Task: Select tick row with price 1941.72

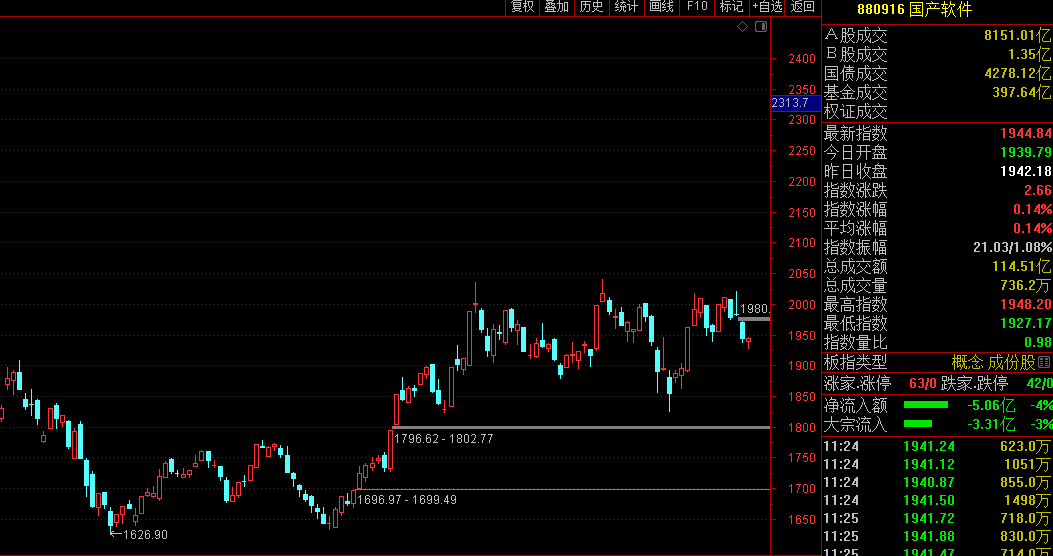Action: point(937,518)
